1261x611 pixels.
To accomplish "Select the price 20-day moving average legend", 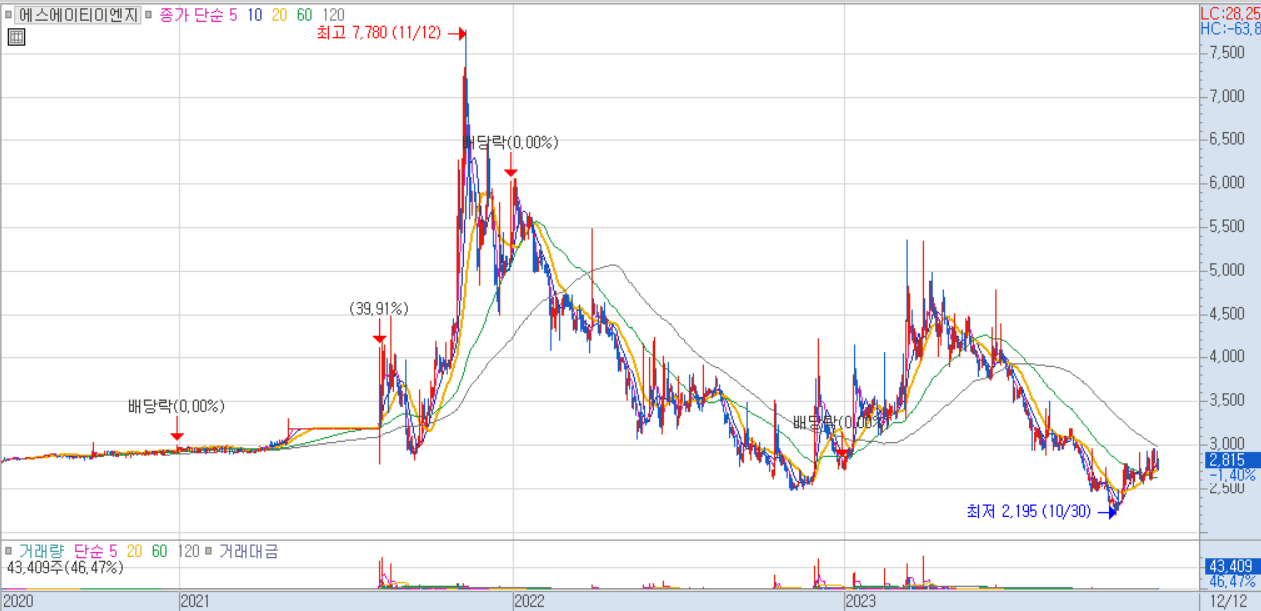I will click(x=280, y=16).
